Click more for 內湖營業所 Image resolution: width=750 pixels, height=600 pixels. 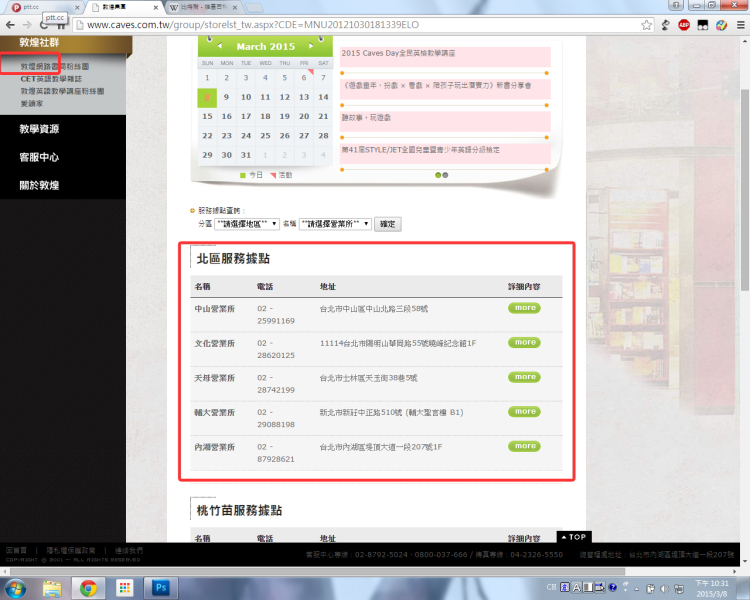pyautogui.click(x=524, y=446)
